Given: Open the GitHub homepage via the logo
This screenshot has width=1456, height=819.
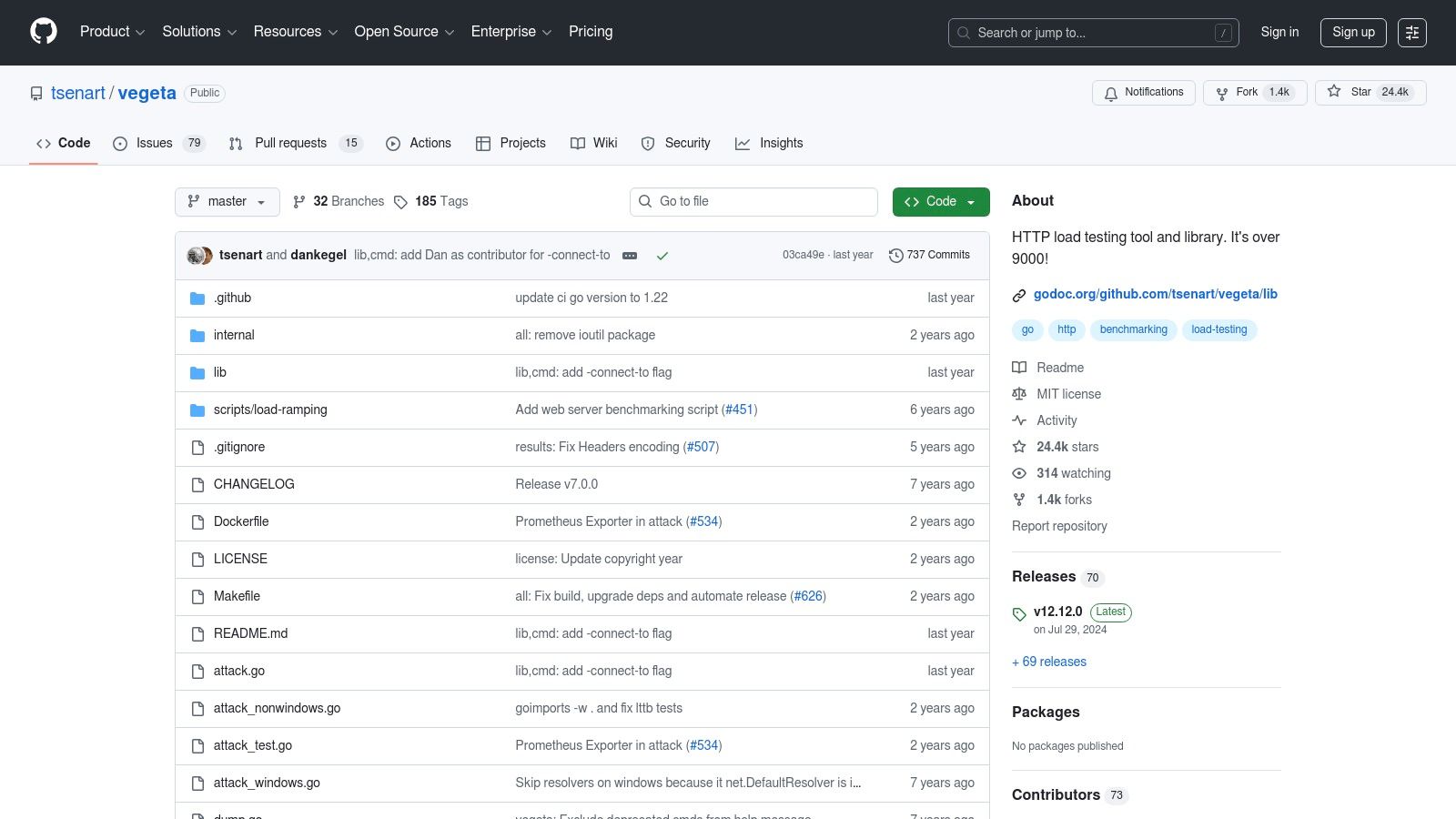Looking at the screenshot, I should (43, 32).
